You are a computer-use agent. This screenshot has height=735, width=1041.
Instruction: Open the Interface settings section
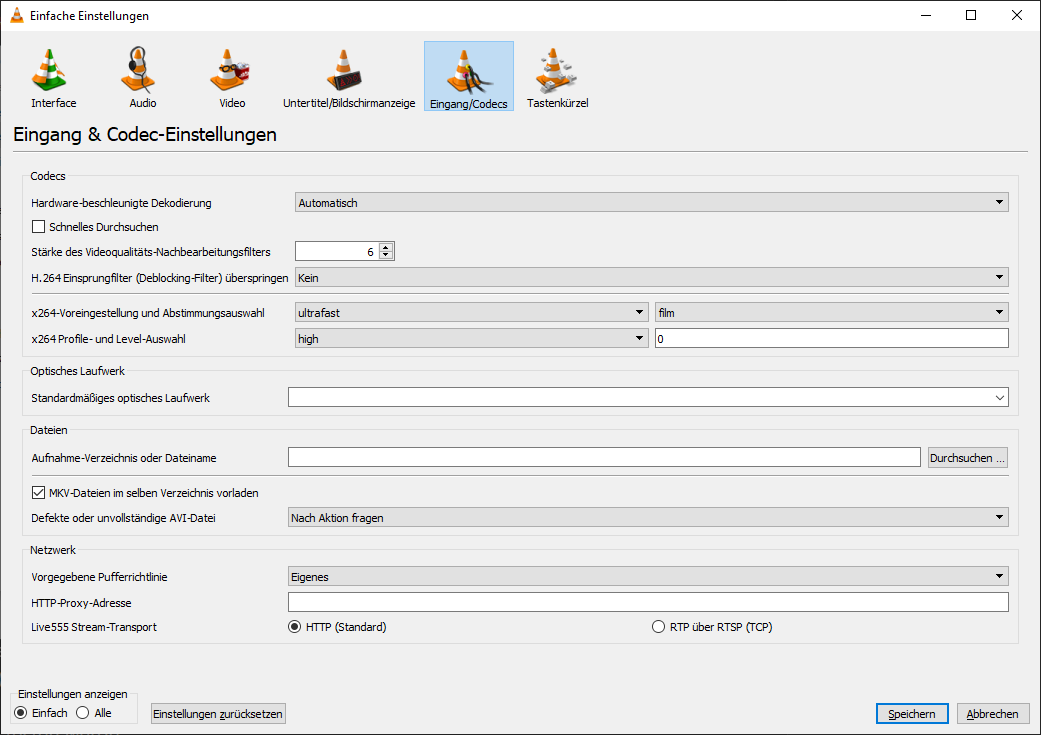52,76
